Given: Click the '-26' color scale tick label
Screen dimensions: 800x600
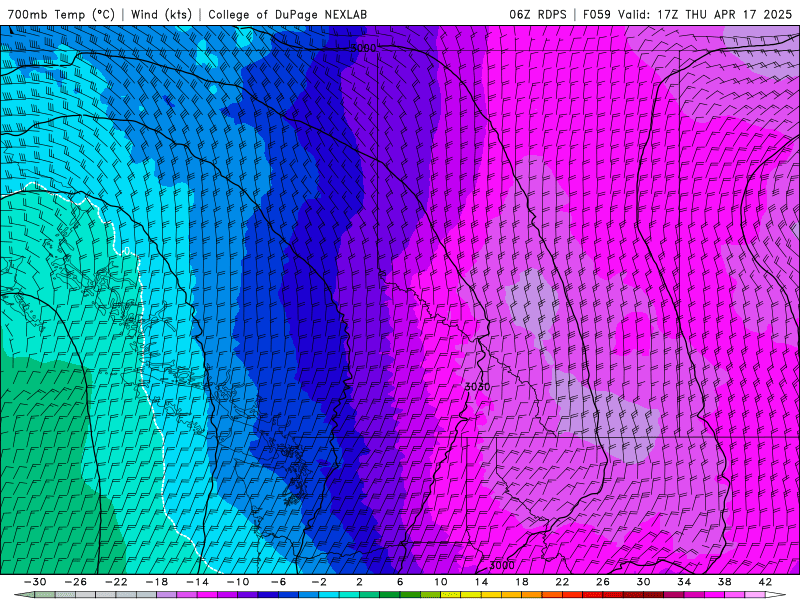Looking at the screenshot, I should (x=76, y=582).
